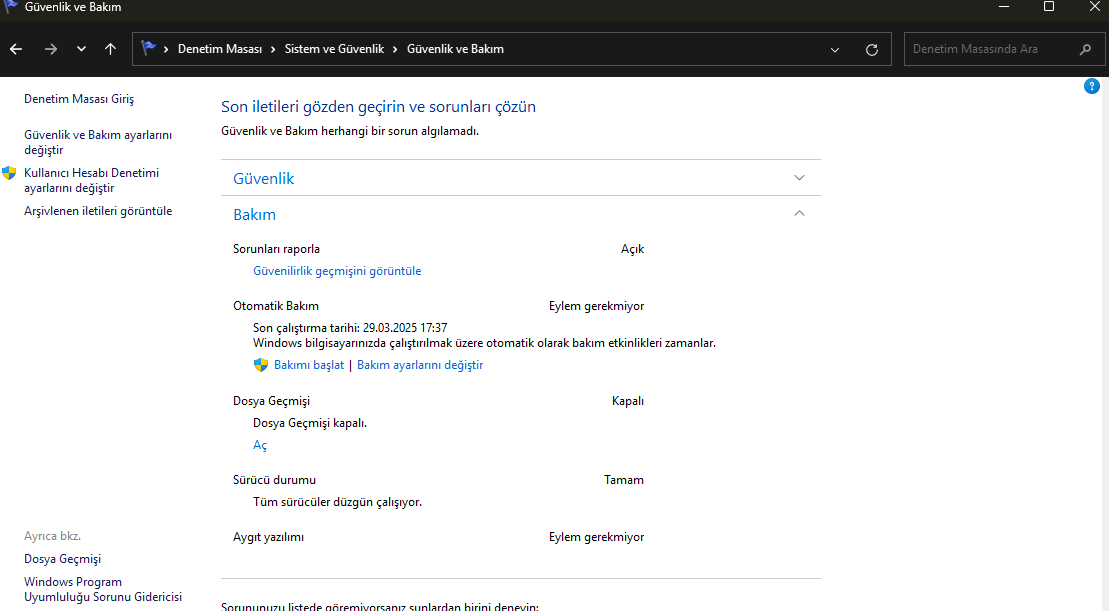Open recent locations dropdown chevron
This screenshot has height=611, width=1109.
(x=81, y=49)
